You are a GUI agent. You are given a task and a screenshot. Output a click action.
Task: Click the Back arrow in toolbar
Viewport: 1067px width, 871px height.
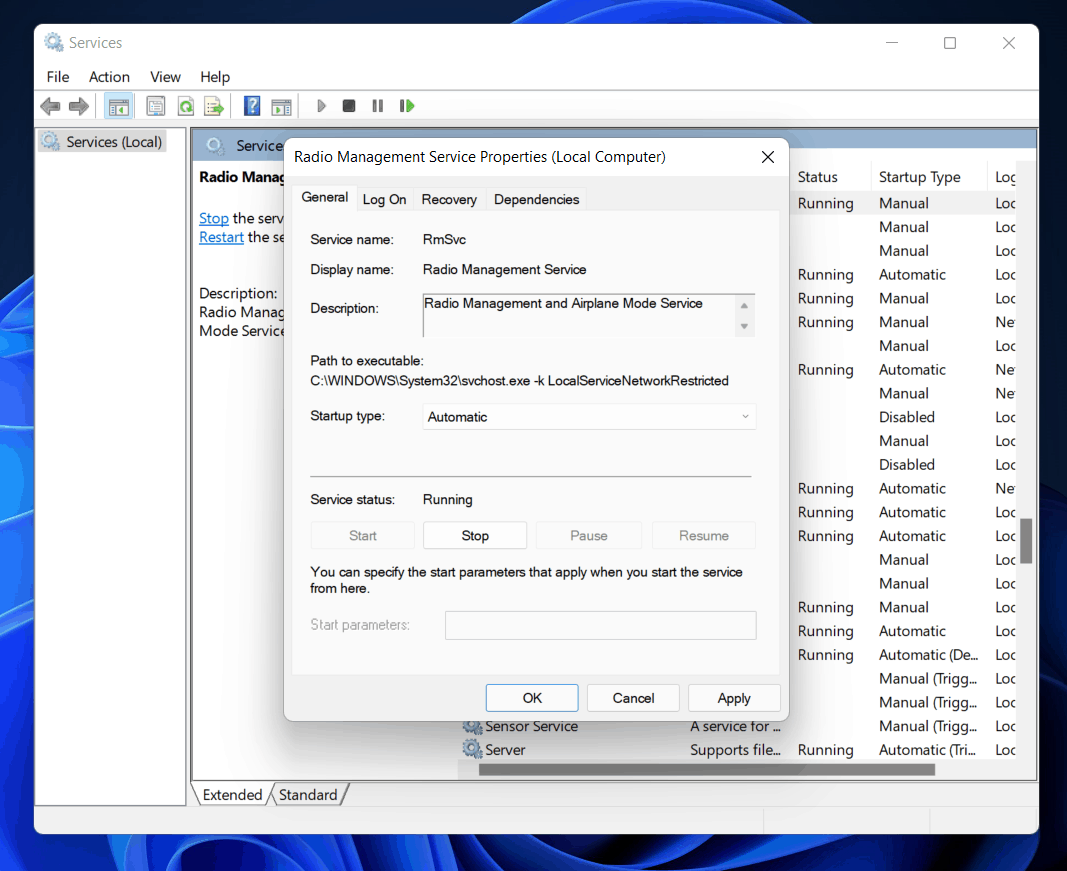tap(50, 106)
